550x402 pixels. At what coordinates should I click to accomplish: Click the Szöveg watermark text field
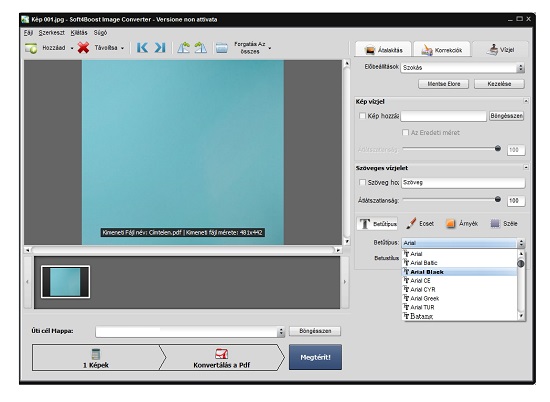pos(463,182)
